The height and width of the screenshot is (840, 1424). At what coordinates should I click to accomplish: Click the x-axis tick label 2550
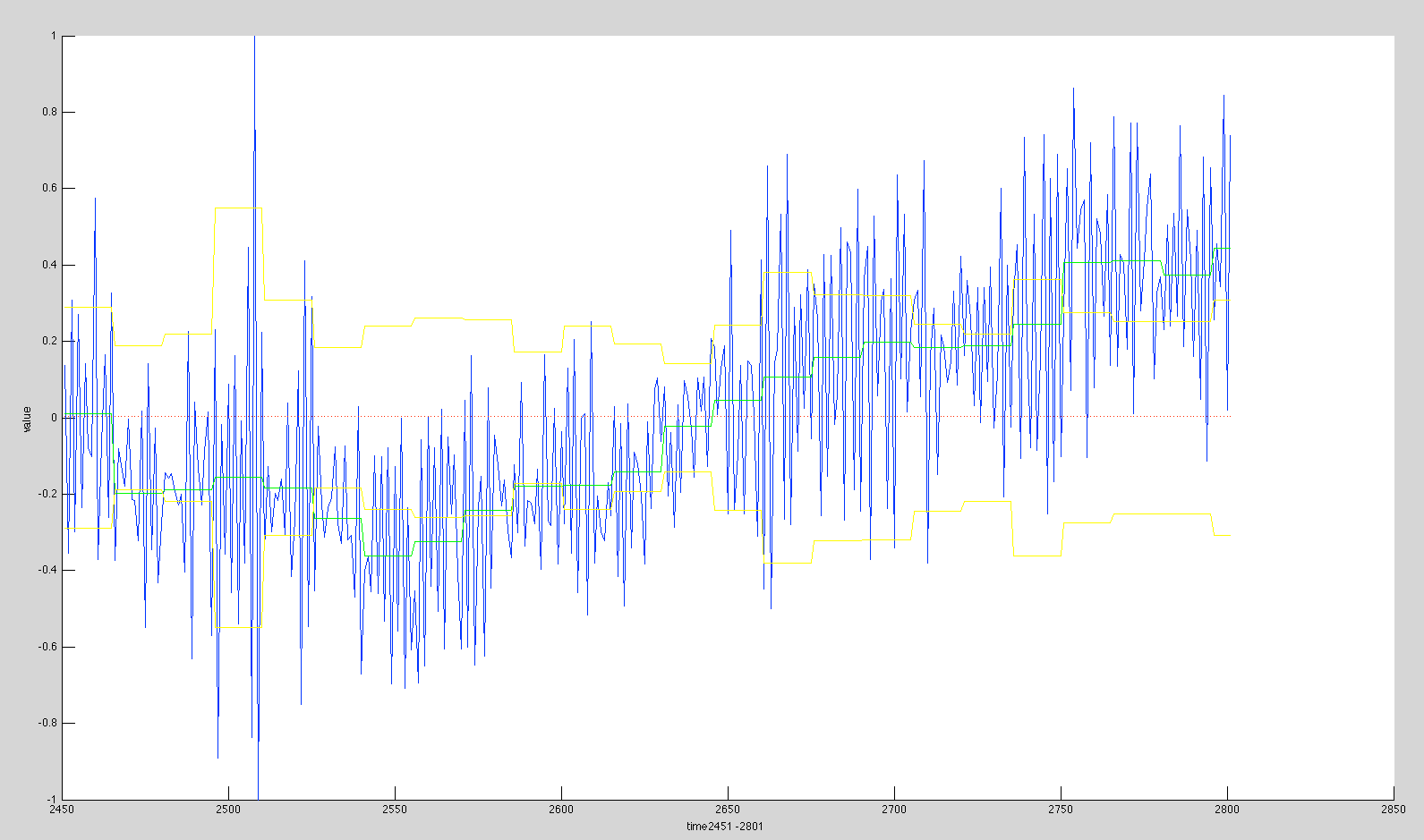[x=395, y=810]
